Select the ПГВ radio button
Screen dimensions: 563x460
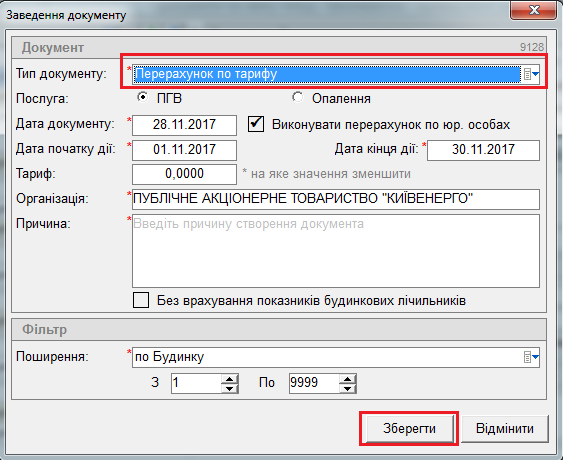click(x=143, y=97)
